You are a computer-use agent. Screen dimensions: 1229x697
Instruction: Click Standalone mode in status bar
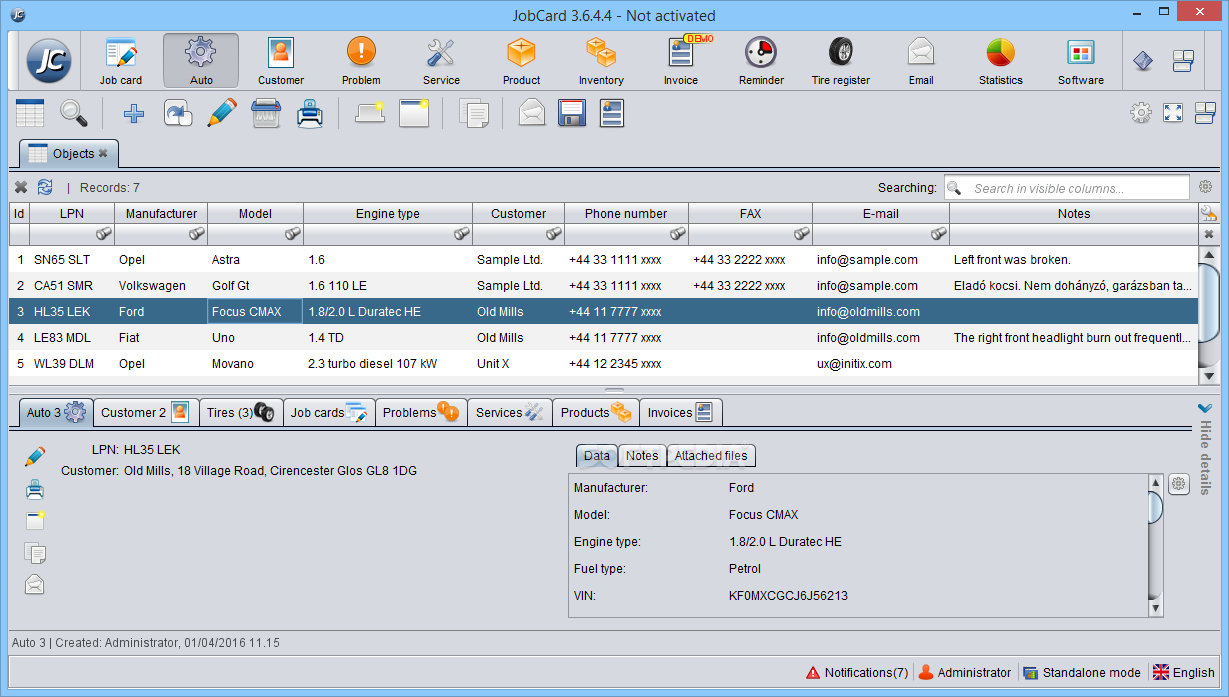[1082, 672]
